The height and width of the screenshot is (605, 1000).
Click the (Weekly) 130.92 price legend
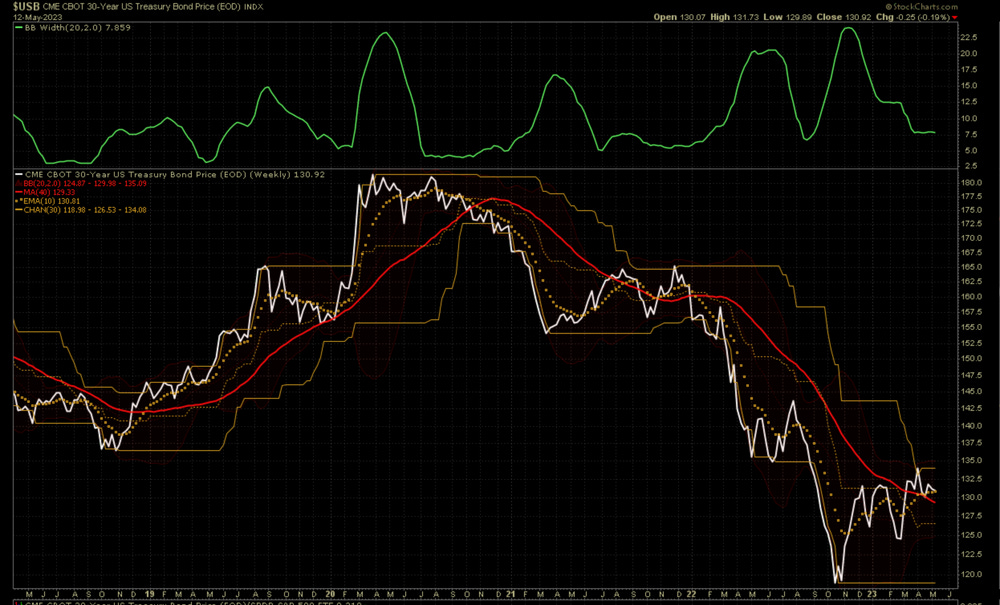tap(288, 174)
